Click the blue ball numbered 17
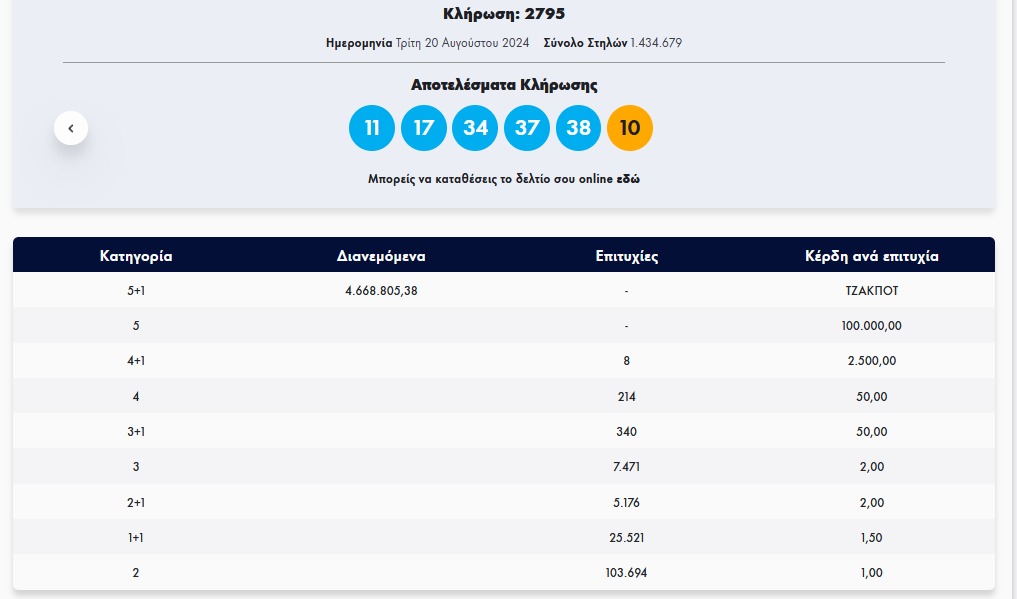1017x599 pixels. pyautogui.click(x=424, y=128)
